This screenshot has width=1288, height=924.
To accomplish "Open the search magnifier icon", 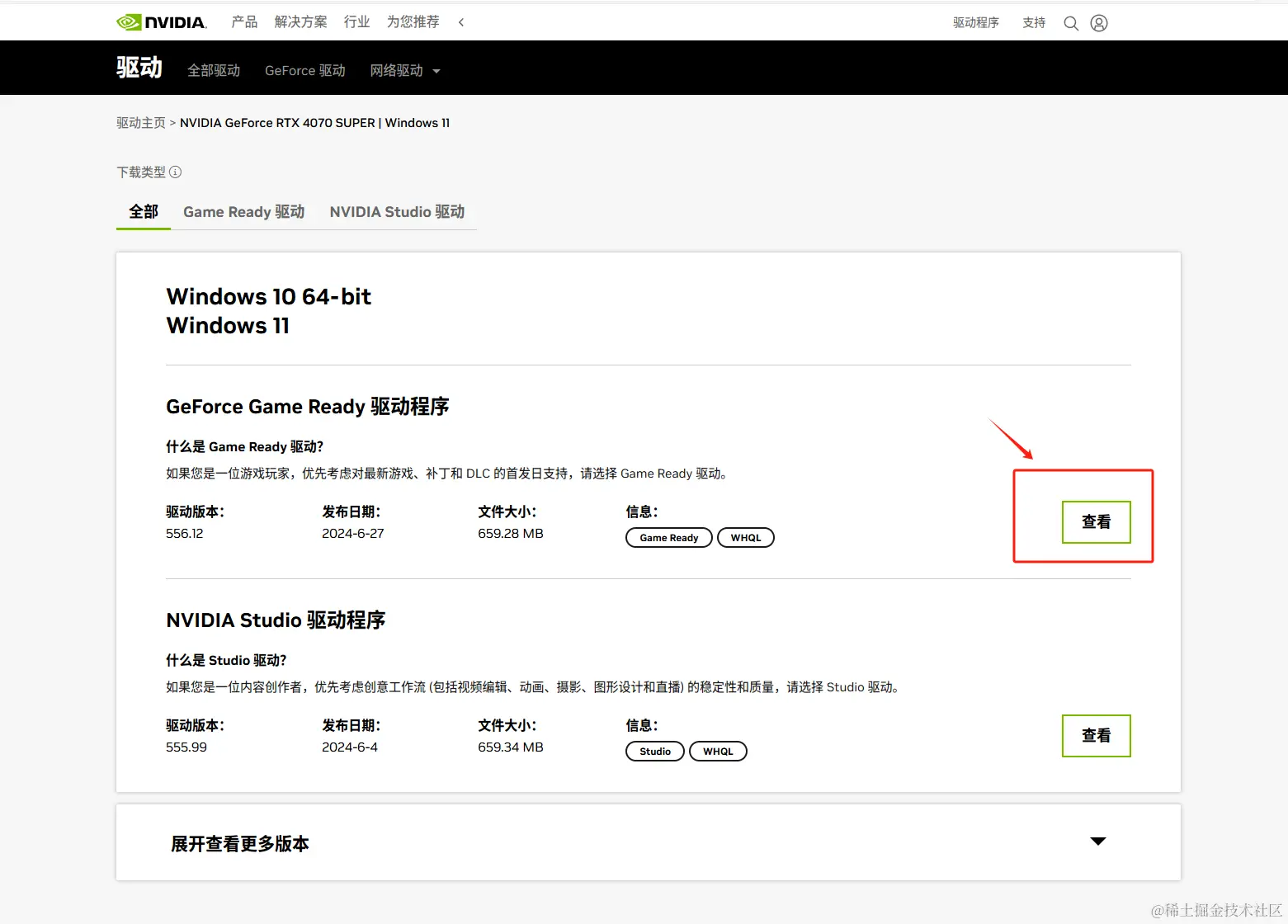I will 1071,23.
